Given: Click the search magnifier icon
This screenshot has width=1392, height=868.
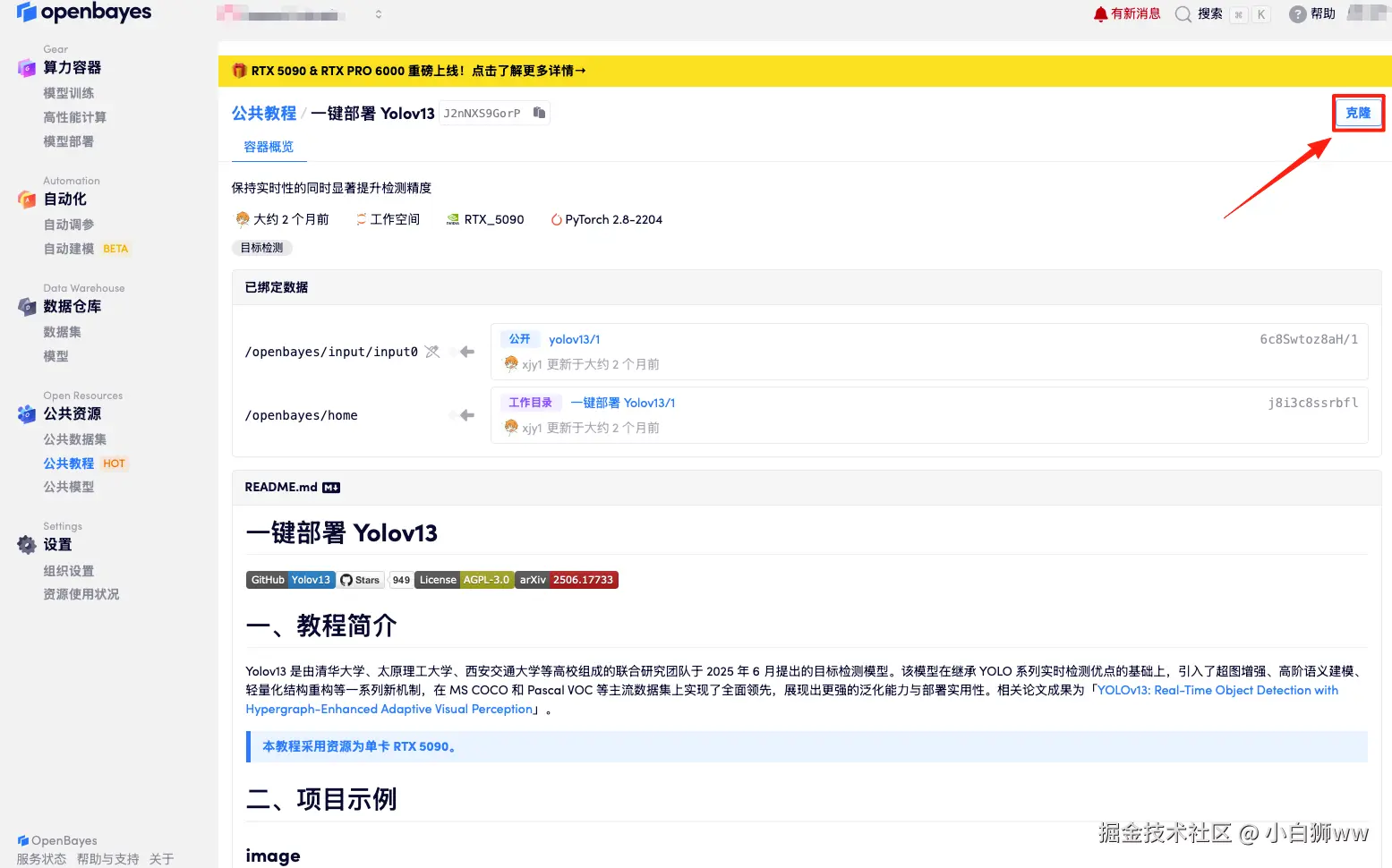Looking at the screenshot, I should pyautogui.click(x=1183, y=14).
